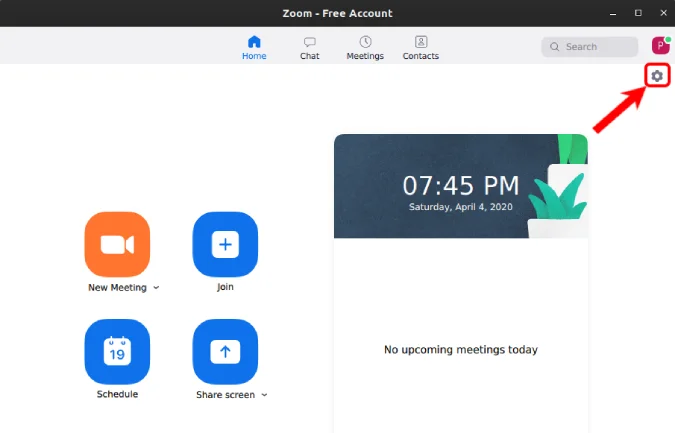
Task: Switch to the Home tab
Action: 254,48
